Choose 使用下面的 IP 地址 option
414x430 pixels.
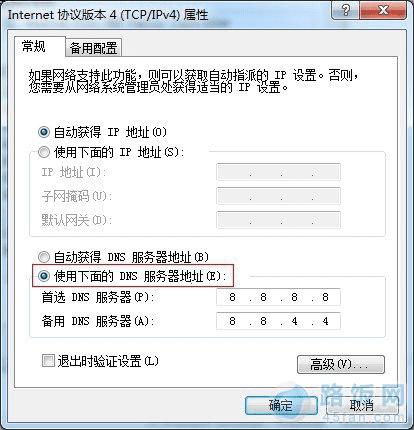pyautogui.click(x=44, y=152)
